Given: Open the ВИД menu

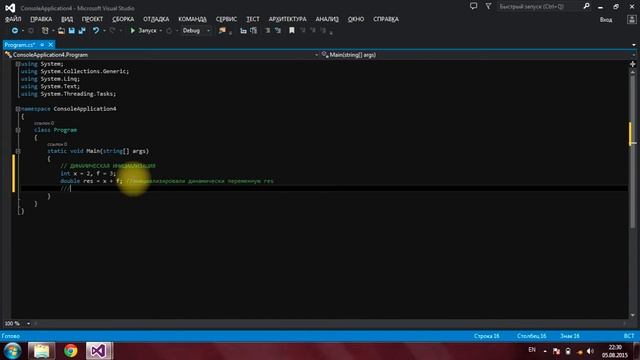Looking at the screenshot, I should (x=67, y=19).
